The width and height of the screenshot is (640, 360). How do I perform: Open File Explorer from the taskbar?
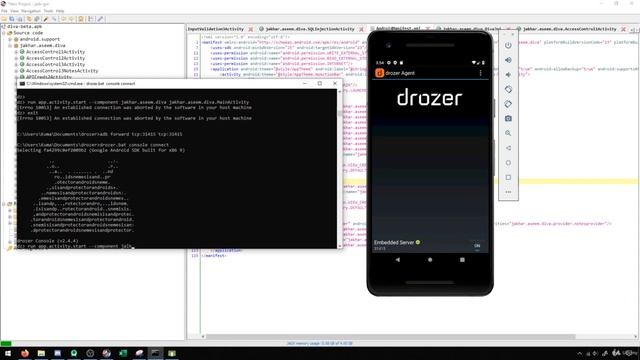[x=41, y=353]
